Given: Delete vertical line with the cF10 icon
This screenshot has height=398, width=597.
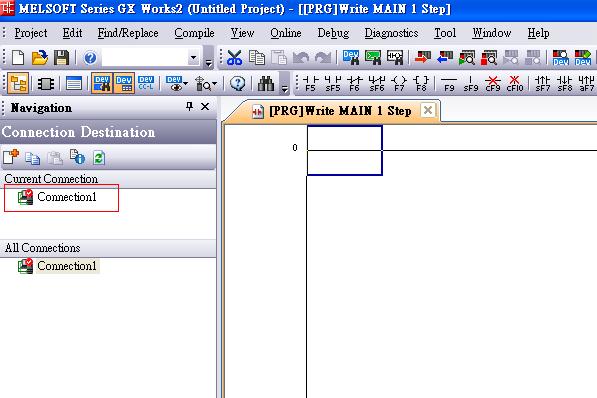Looking at the screenshot, I should 515,83.
